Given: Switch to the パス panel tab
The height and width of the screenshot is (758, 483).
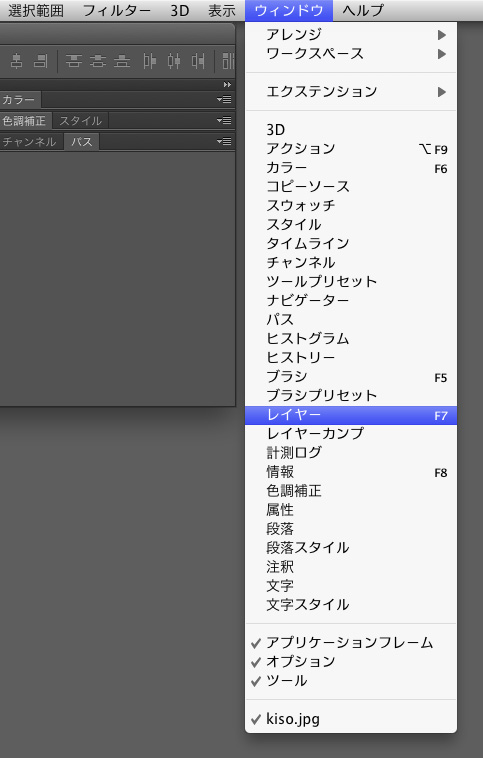Looking at the screenshot, I should pyautogui.click(x=81, y=142).
